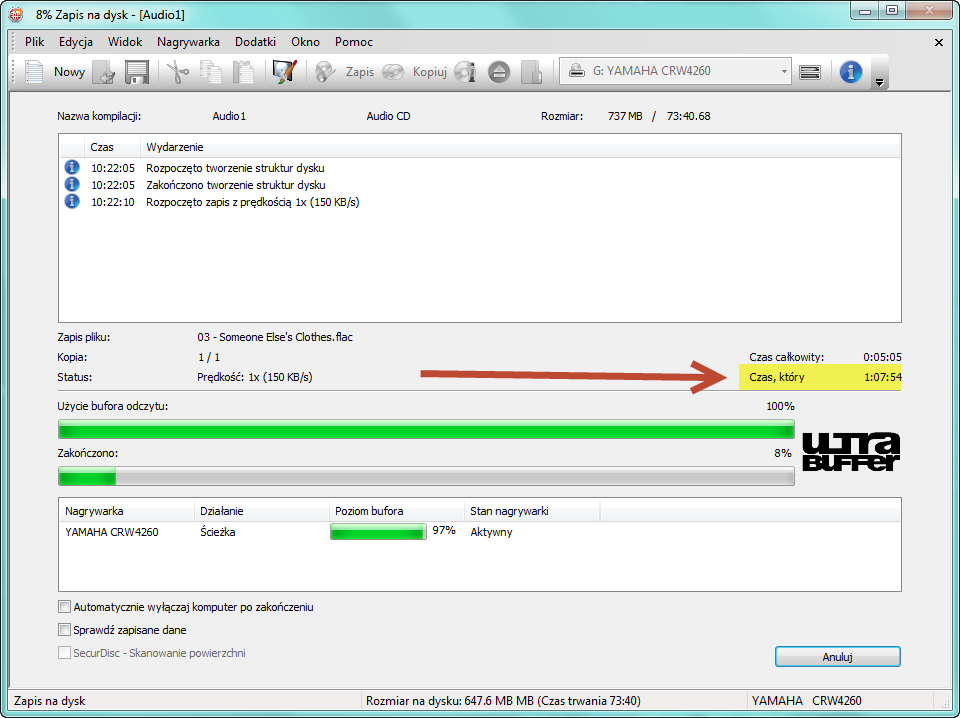This screenshot has width=960, height=718.
Task: Open the G: YAMAHA CRW4260 drive dropdown
Action: (x=675, y=71)
